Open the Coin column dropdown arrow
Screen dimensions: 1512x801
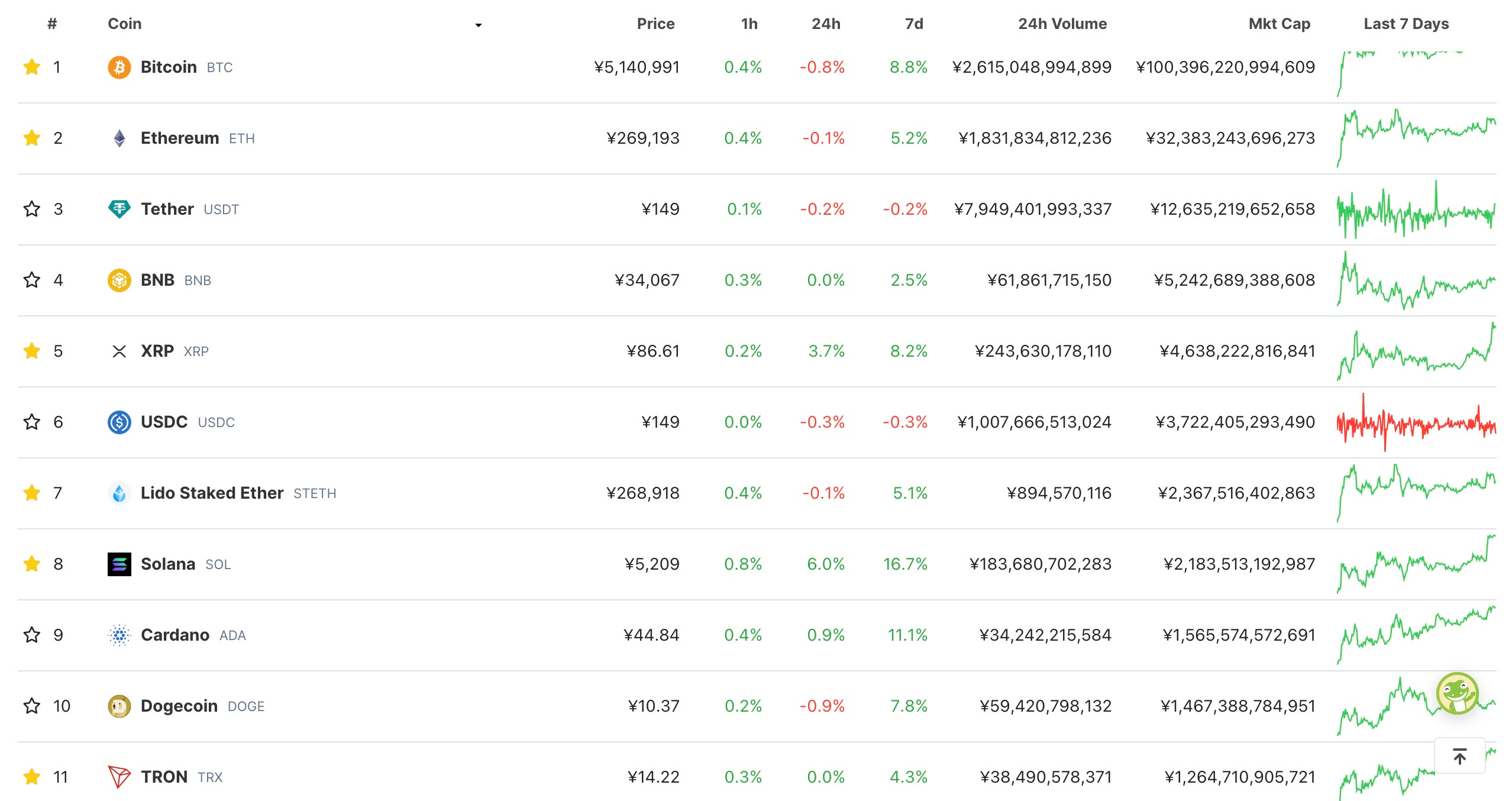[479, 25]
